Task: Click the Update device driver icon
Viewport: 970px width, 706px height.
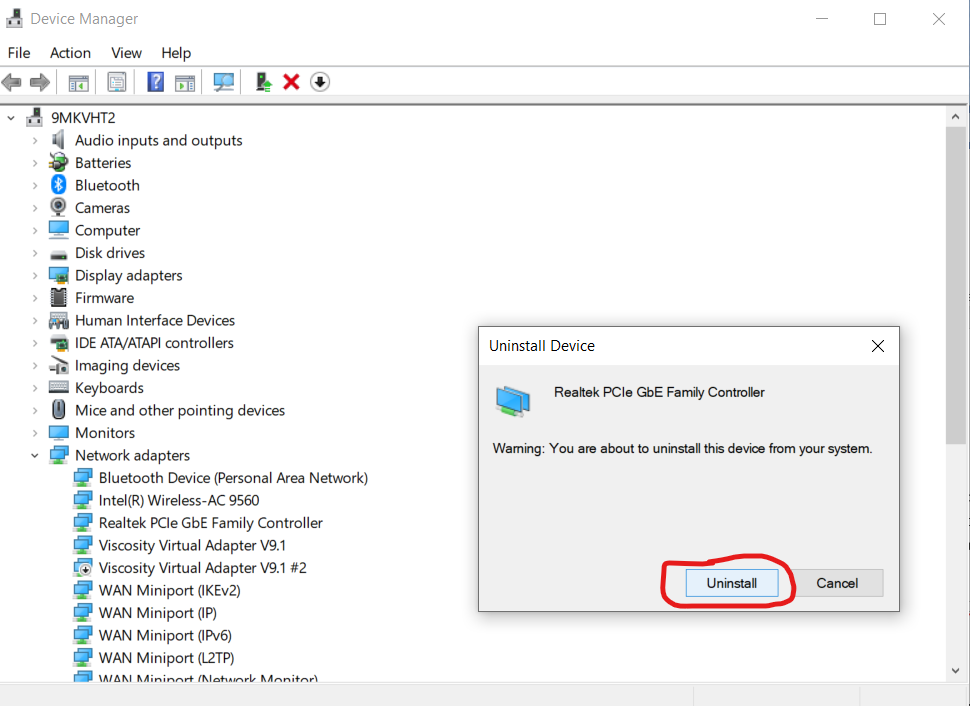Action: tap(264, 82)
